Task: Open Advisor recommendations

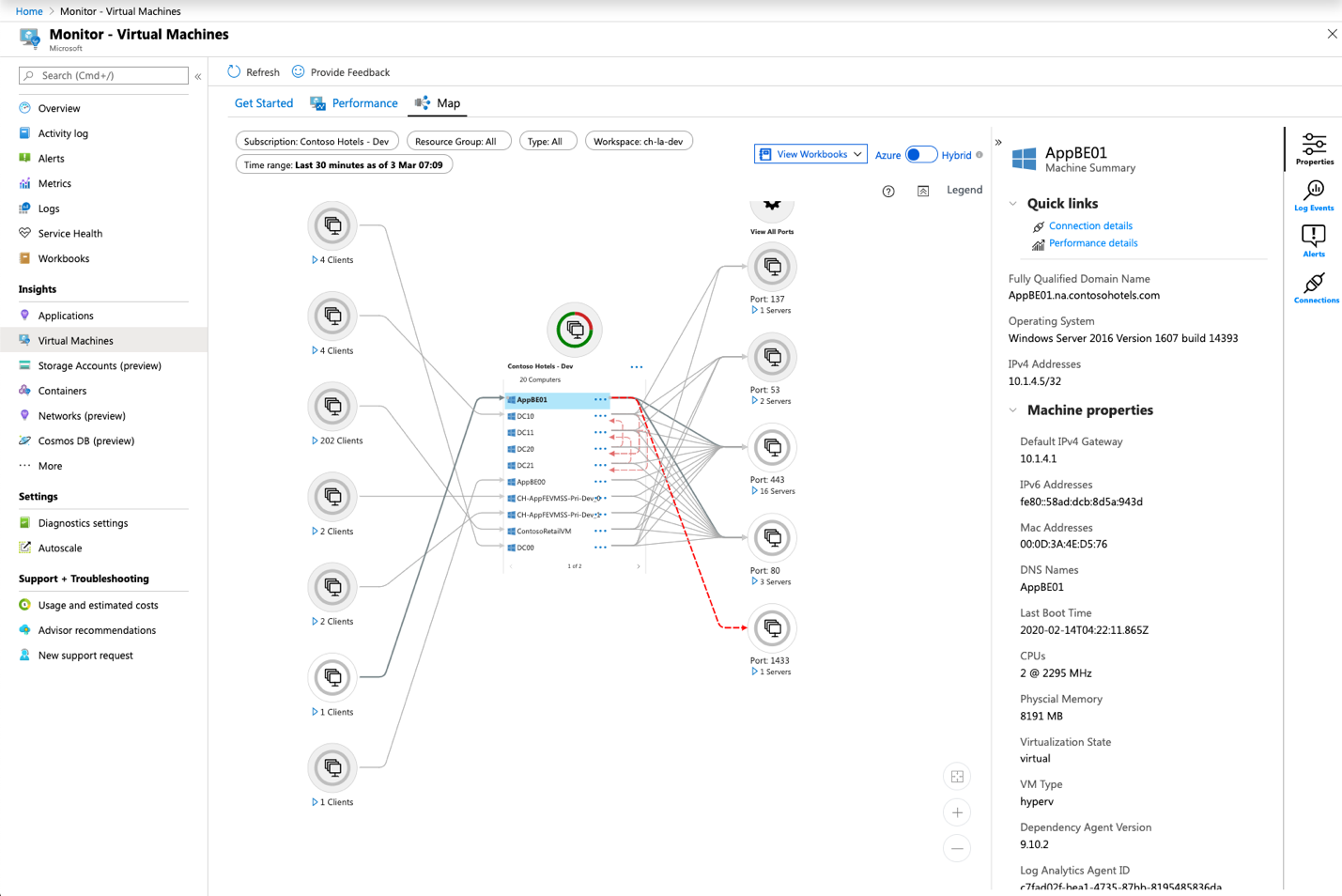Action: (x=97, y=630)
